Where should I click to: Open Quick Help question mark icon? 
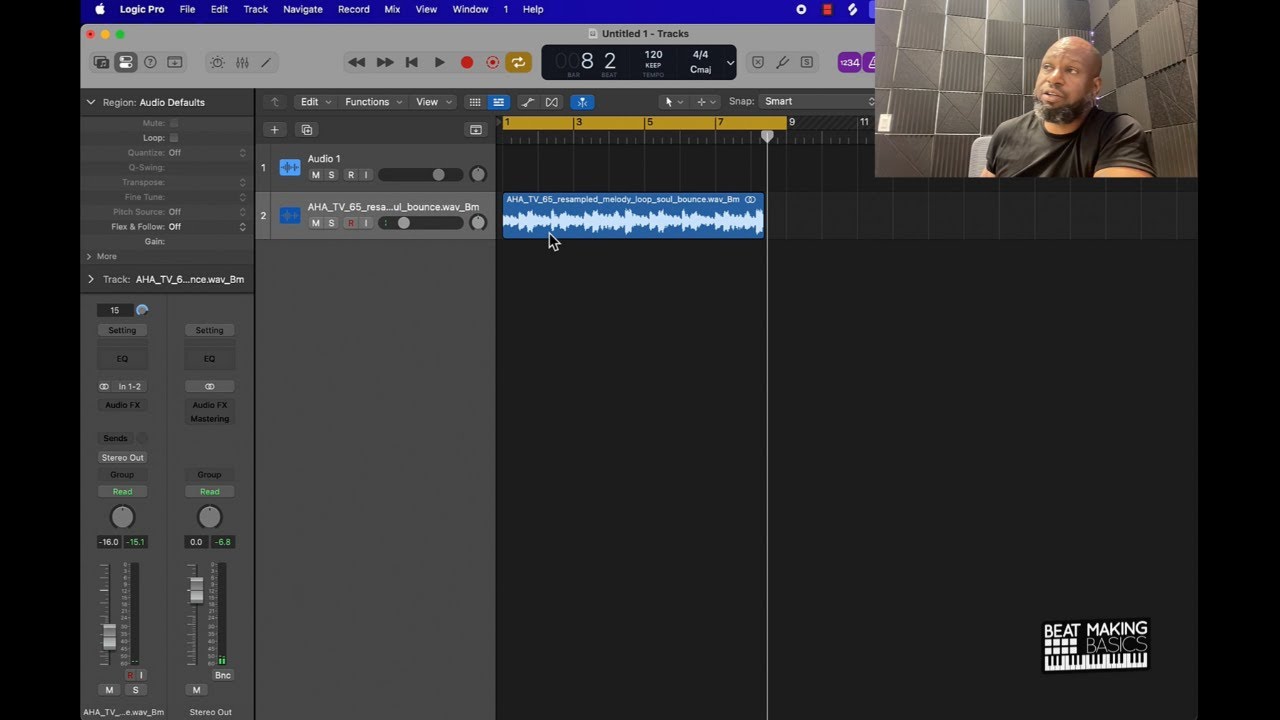click(x=150, y=62)
